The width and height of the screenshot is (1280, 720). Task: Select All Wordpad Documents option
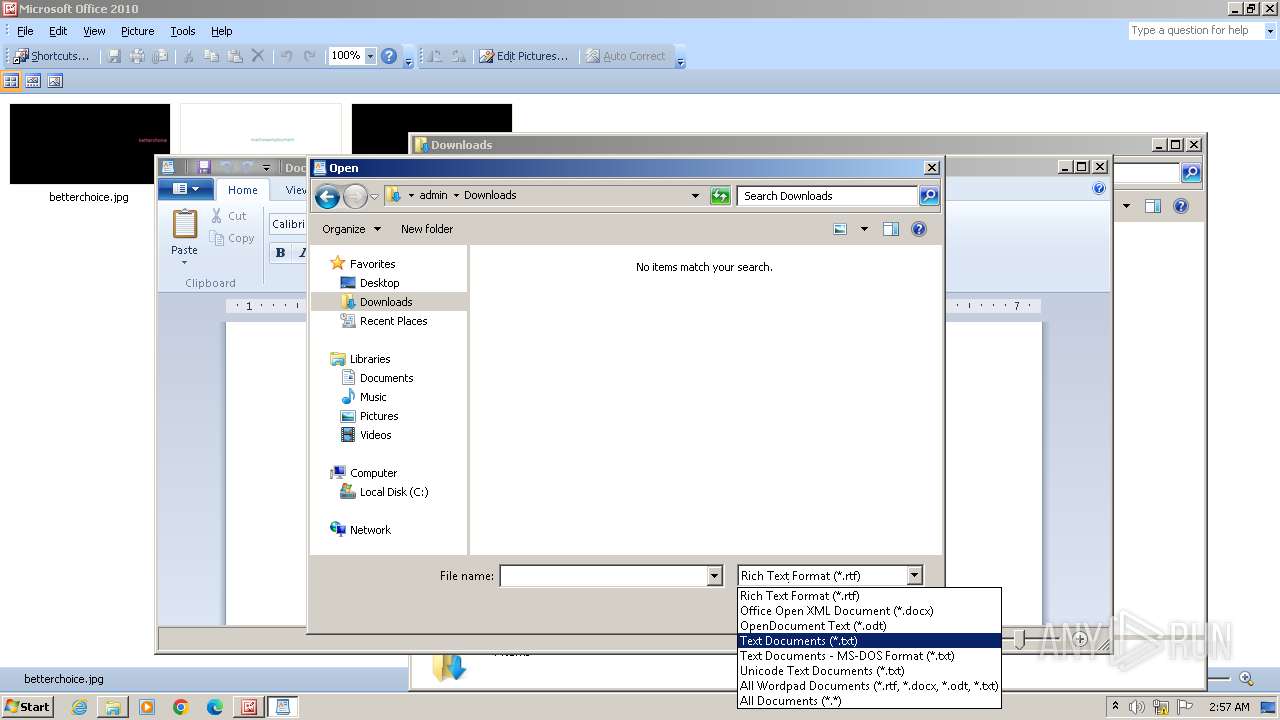(868, 686)
